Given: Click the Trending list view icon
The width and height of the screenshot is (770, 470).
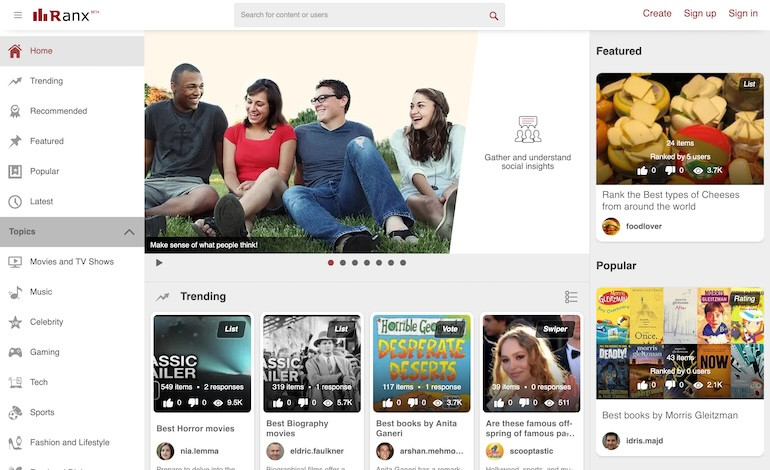Looking at the screenshot, I should coord(571,297).
